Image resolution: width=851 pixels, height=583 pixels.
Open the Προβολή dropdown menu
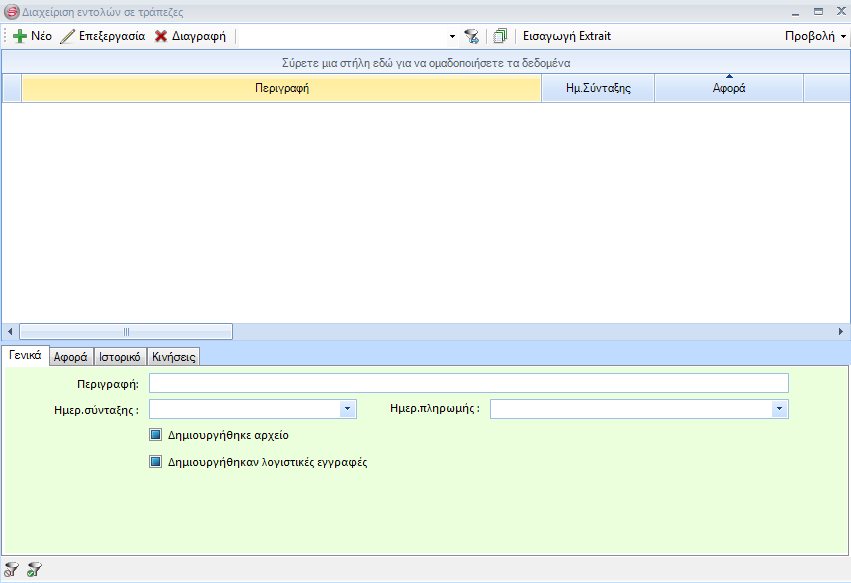pyautogui.click(x=815, y=36)
